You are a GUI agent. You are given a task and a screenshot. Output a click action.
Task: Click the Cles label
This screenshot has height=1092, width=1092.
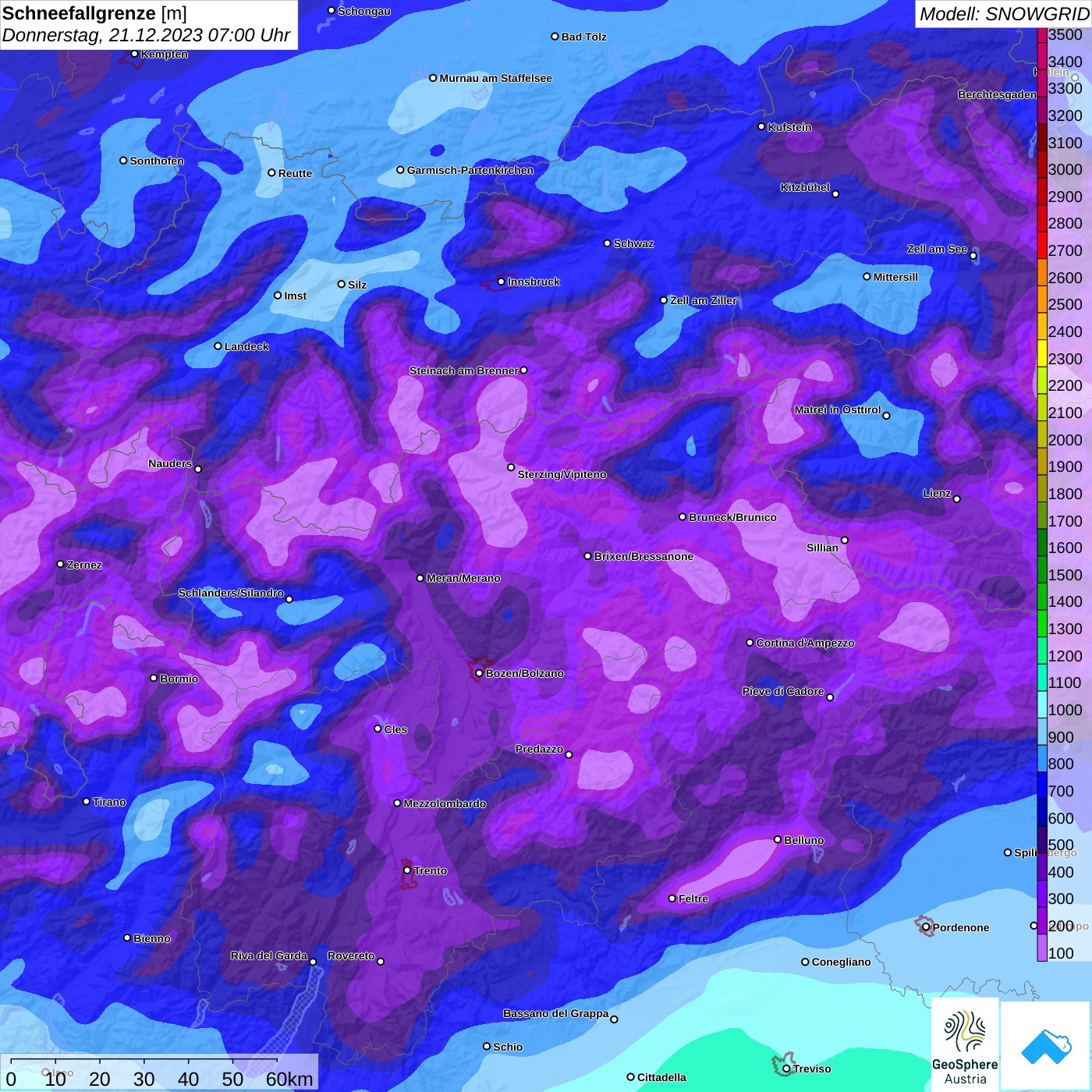coord(395,729)
